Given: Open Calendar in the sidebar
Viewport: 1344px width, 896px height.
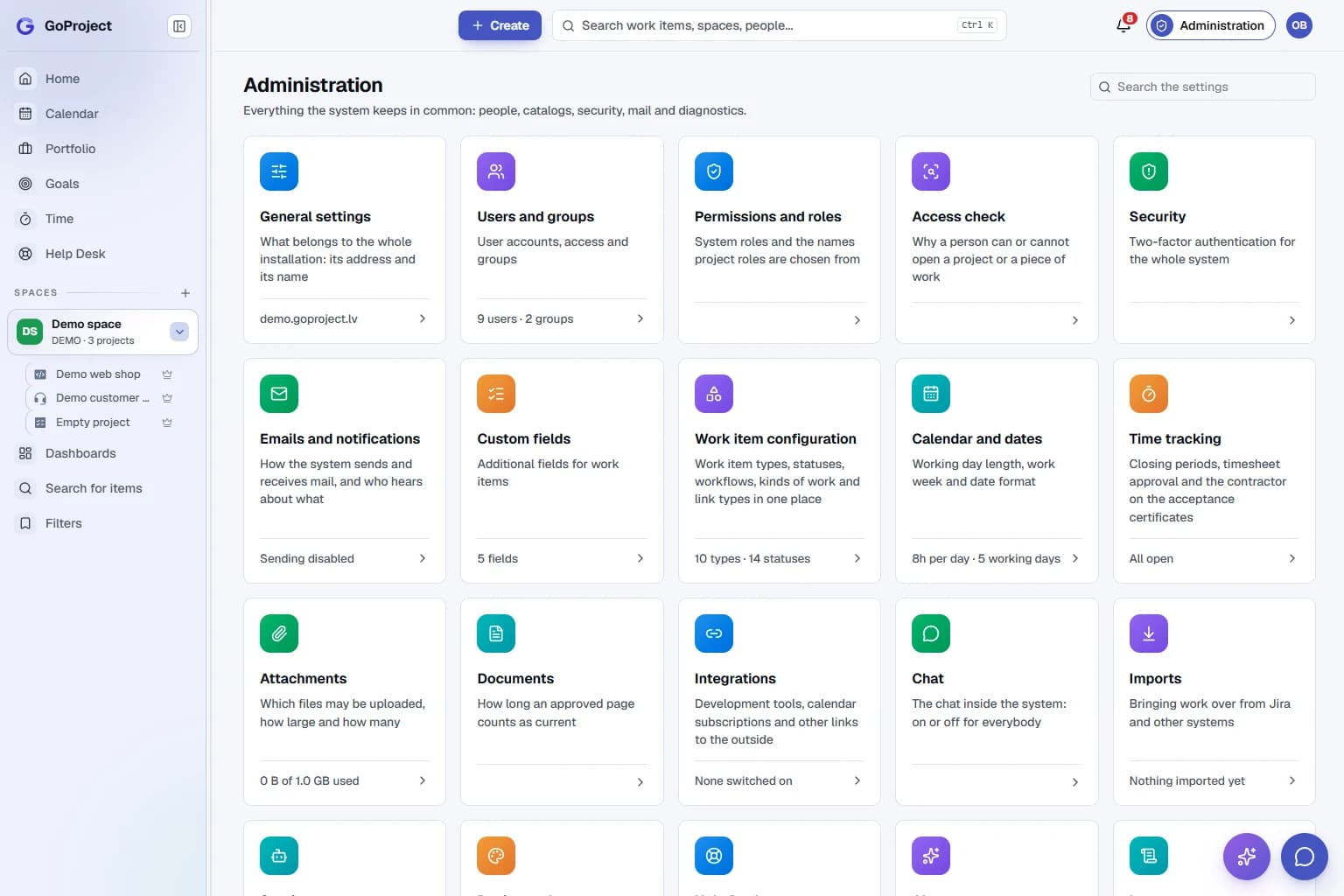Looking at the screenshot, I should 103,114.
